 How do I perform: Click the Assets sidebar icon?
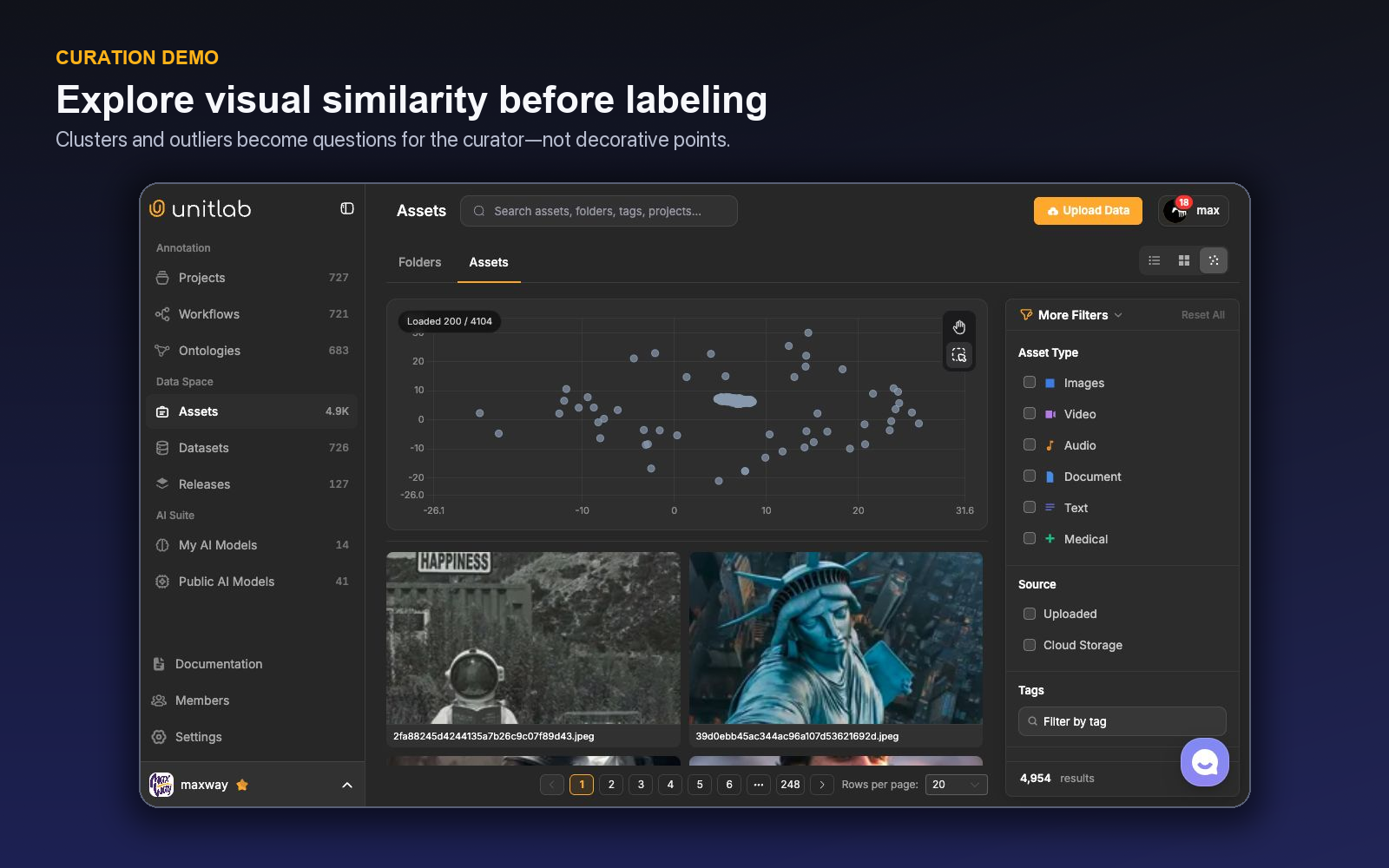162,411
